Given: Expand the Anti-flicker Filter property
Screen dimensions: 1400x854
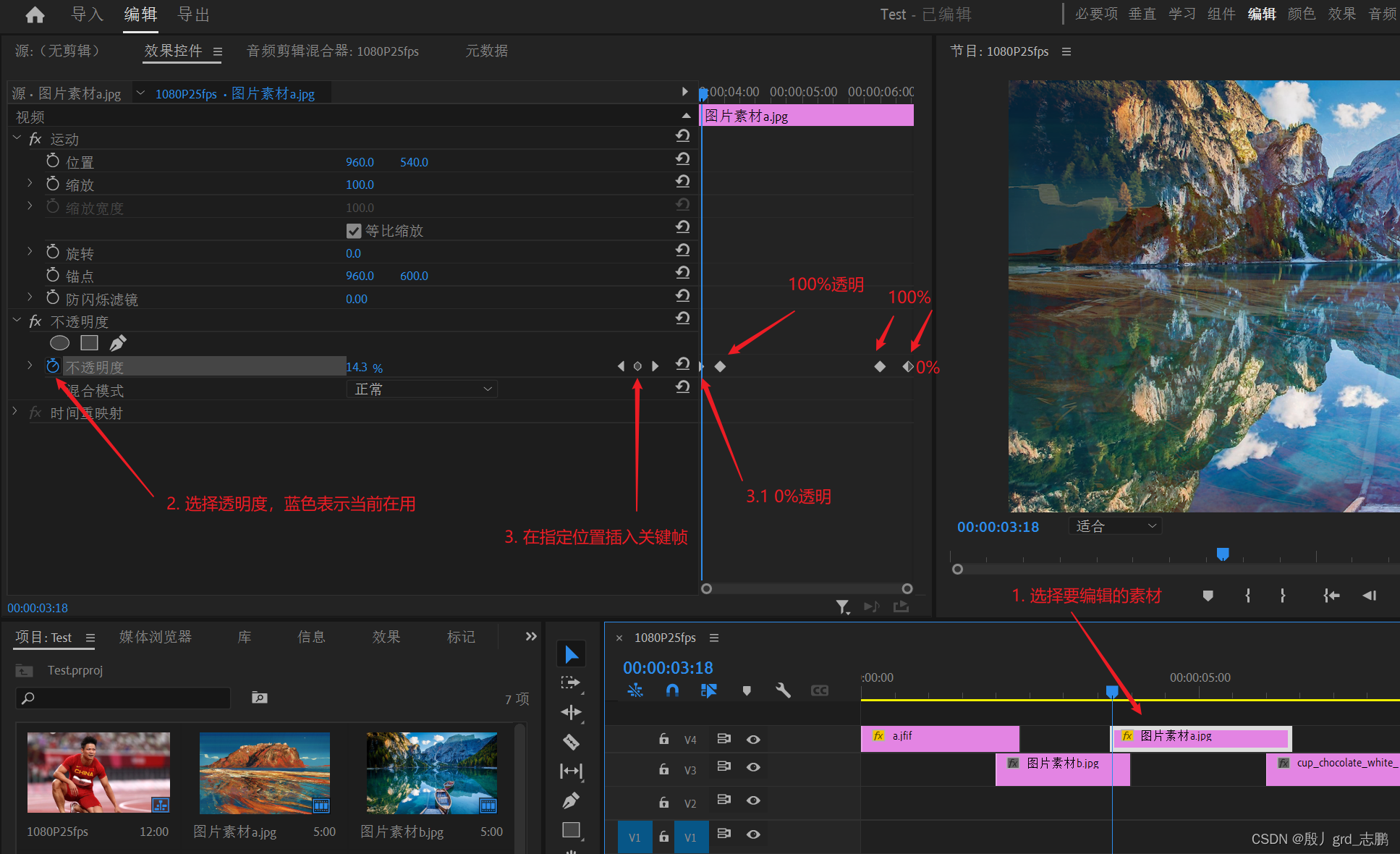Looking at the screenshot, I should tap(30, 297).
